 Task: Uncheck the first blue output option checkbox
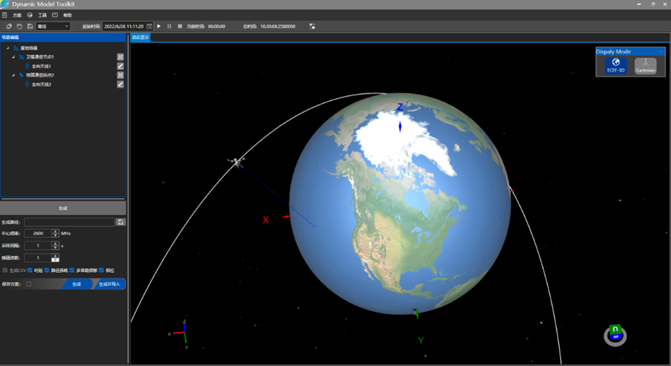click(x=30, y=270)
